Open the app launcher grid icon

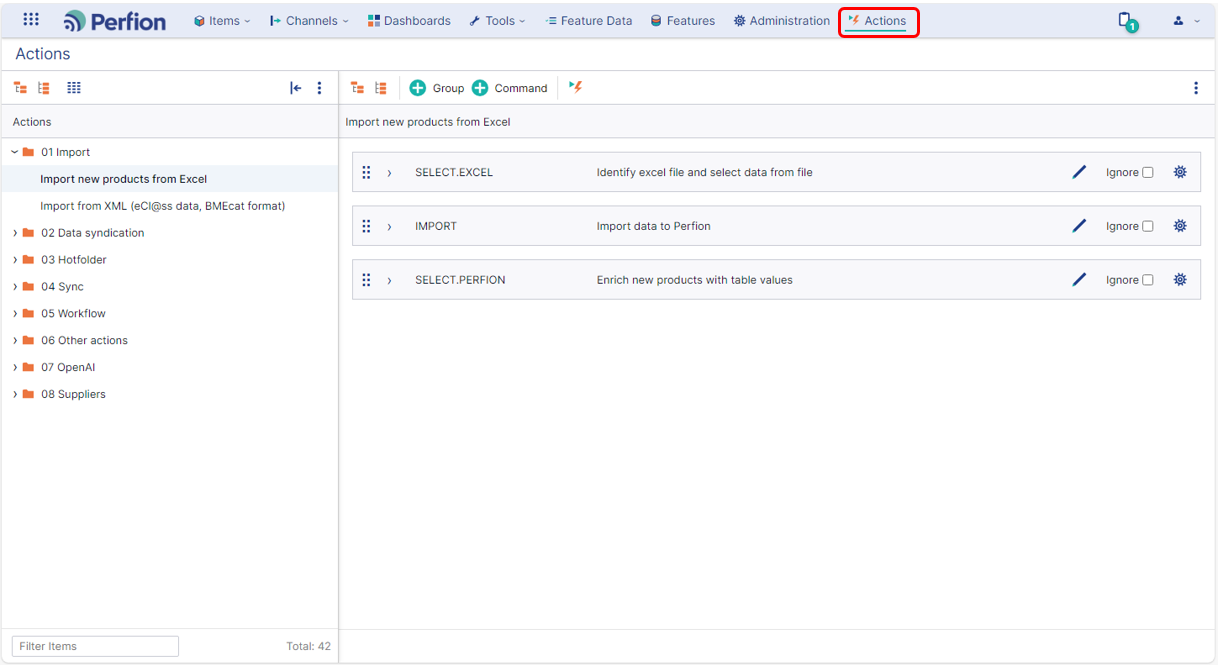31,19
